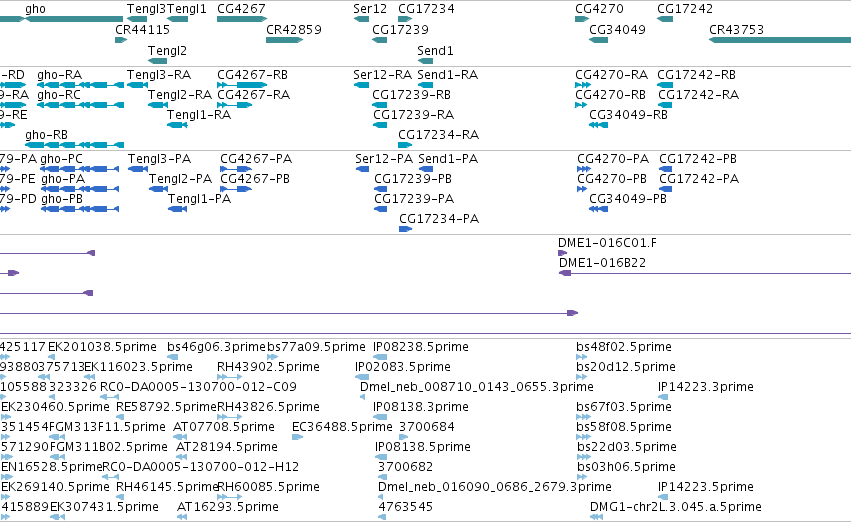Open transcript CG17242-RB
Image resolution: width=851 pixels, height=522 pixels.
(697, 75)
